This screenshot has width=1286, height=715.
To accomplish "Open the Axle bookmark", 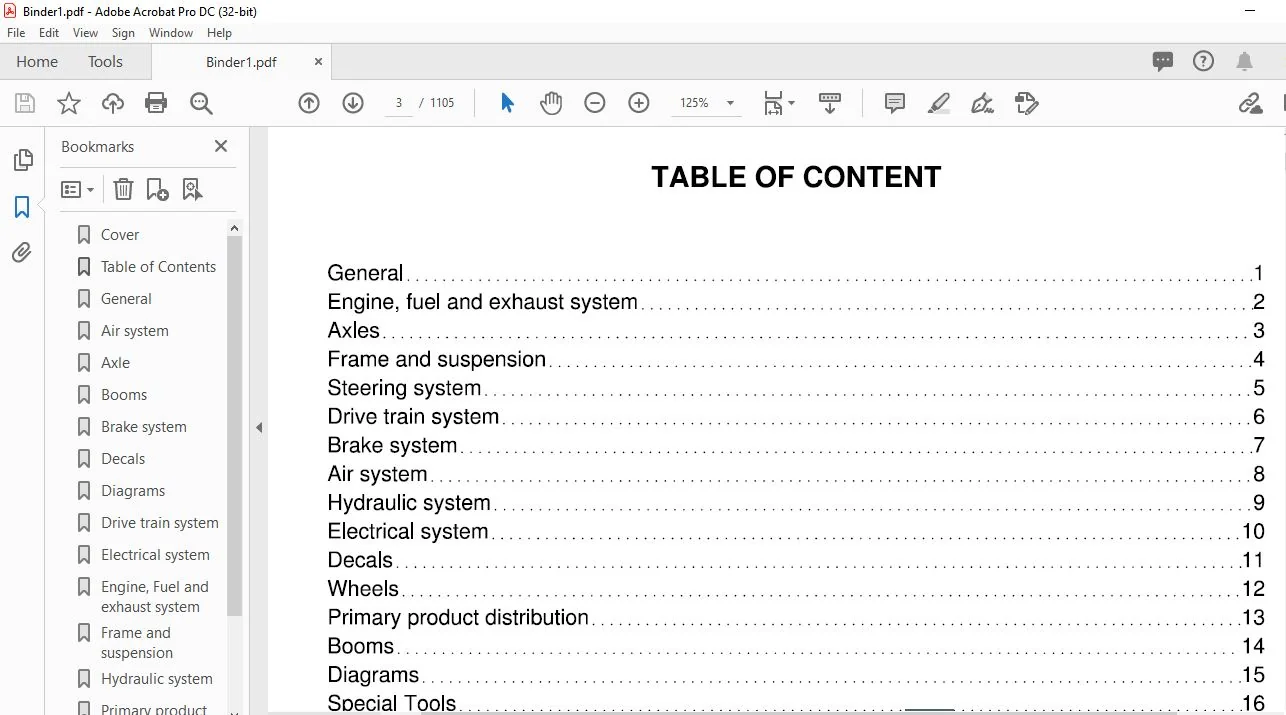I will pos(115,363).
